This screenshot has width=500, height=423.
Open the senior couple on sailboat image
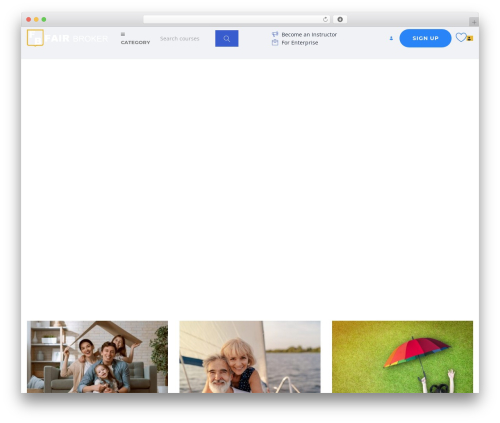pyautogui.click(x=250, y=357)
